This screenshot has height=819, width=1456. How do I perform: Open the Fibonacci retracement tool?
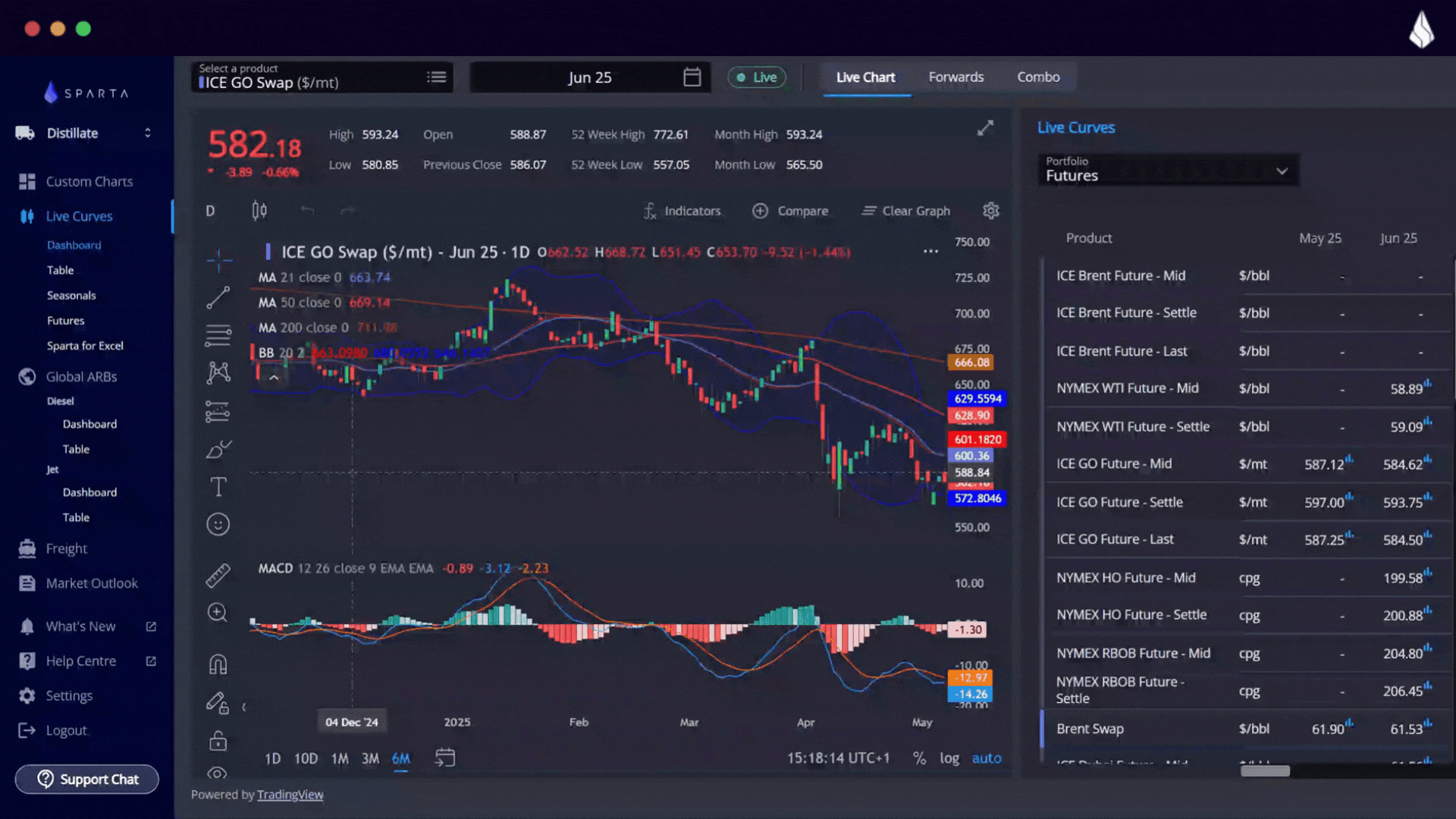pyautogui.click(x=218, y=335)
